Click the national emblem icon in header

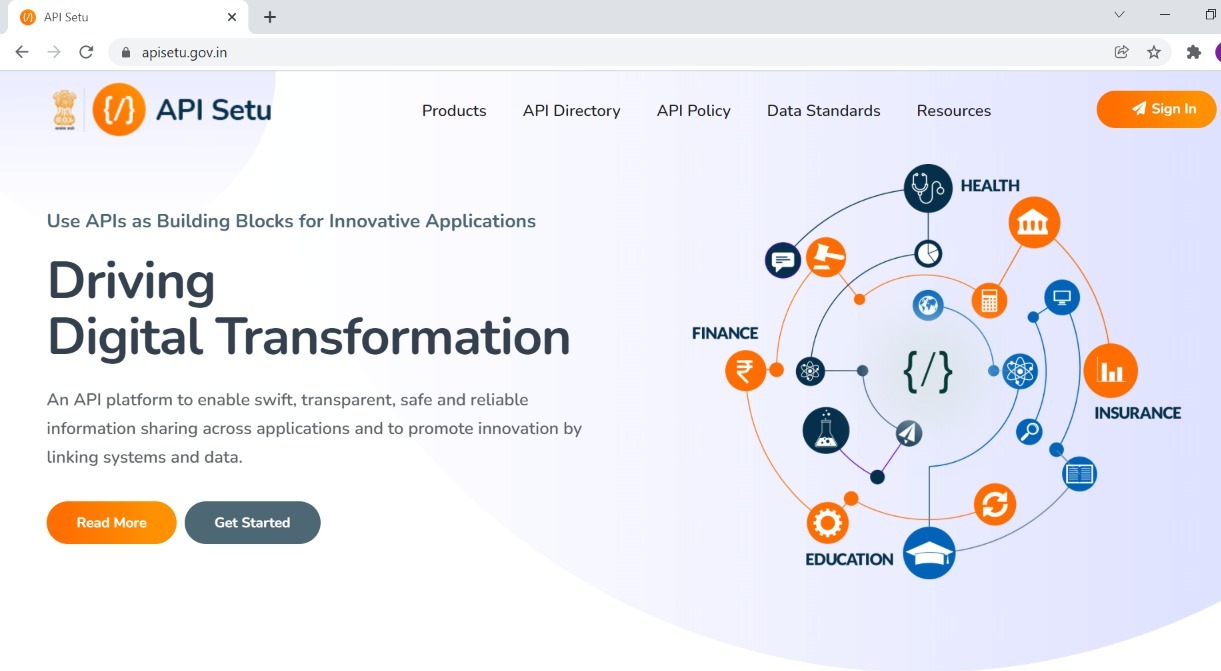tap(65, 110)
